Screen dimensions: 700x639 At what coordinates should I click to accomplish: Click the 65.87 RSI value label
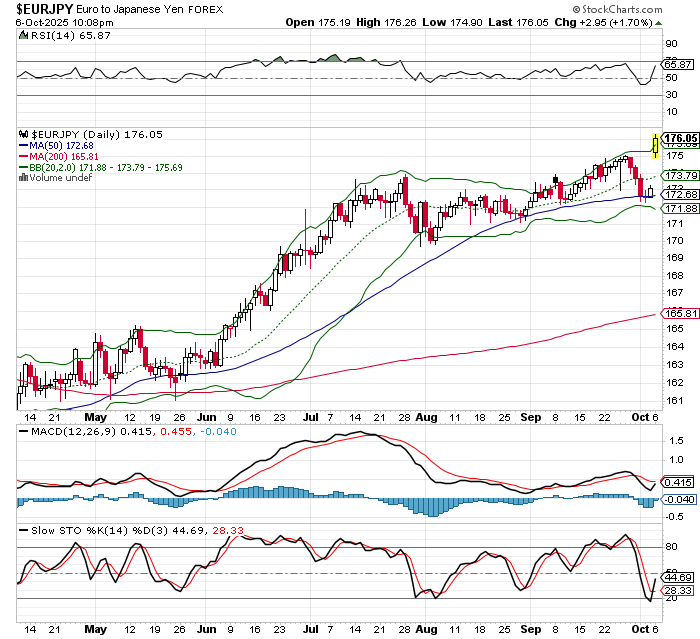[x=679, y=64]
